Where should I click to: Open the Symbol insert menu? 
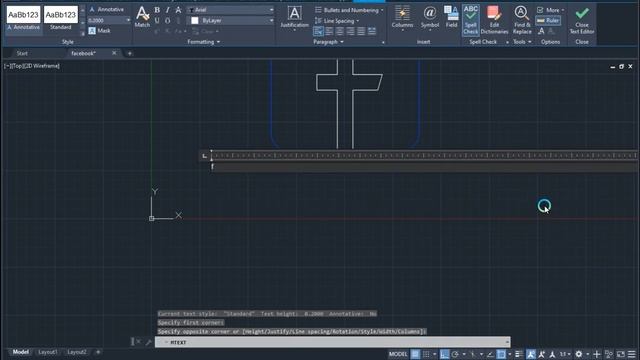tap(430, 18)
